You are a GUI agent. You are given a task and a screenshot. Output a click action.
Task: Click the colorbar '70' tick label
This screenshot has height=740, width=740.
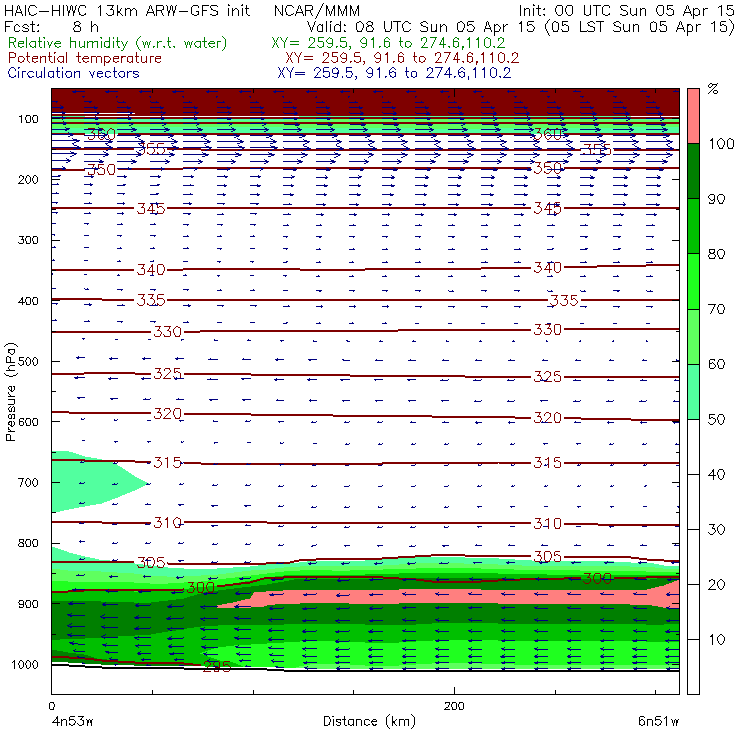click(716, 309)
